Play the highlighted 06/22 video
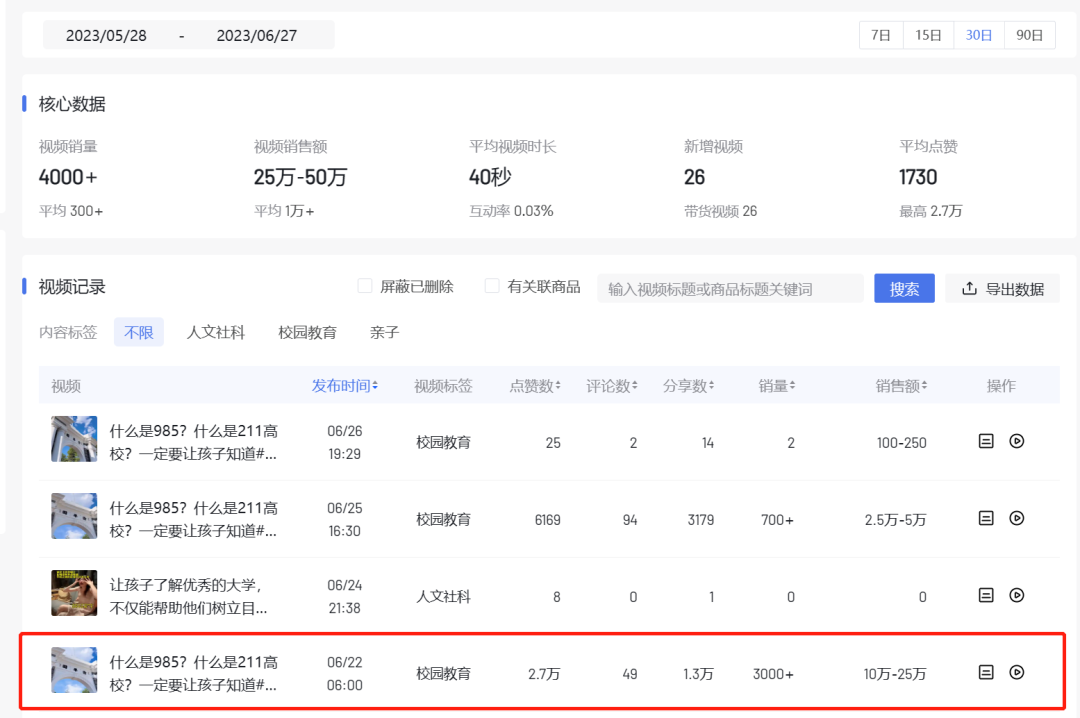This screenshot has height=718, width=1080. (x=1017, y=673)
